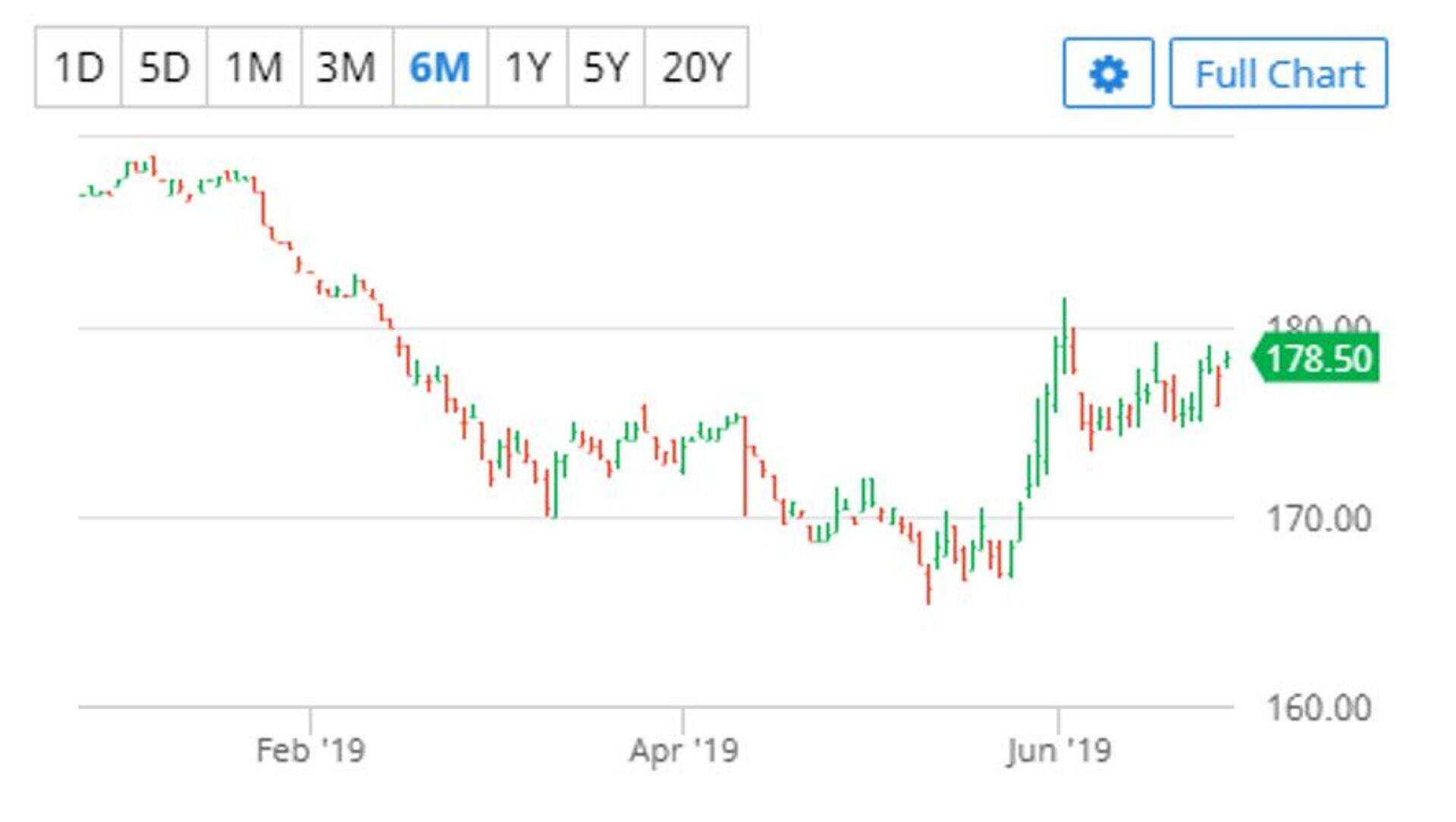Select the 1D time range

pyautogui.click(x=78, y=67)
